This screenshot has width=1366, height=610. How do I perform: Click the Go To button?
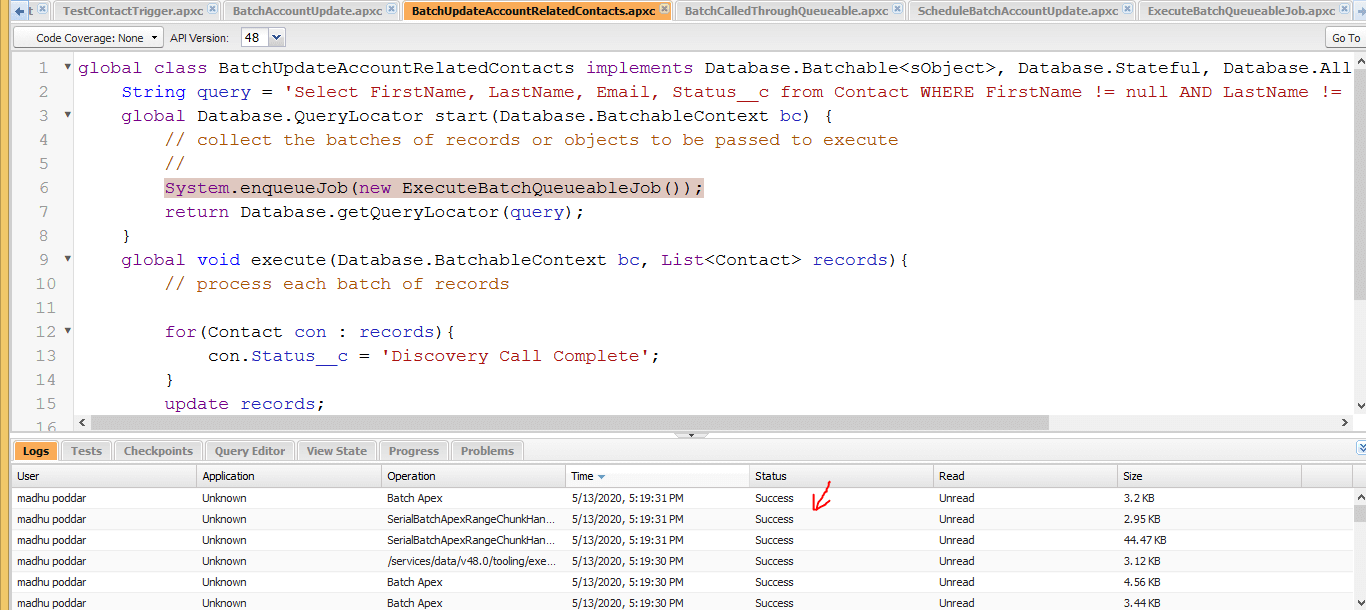click(x=1345, y=38)
